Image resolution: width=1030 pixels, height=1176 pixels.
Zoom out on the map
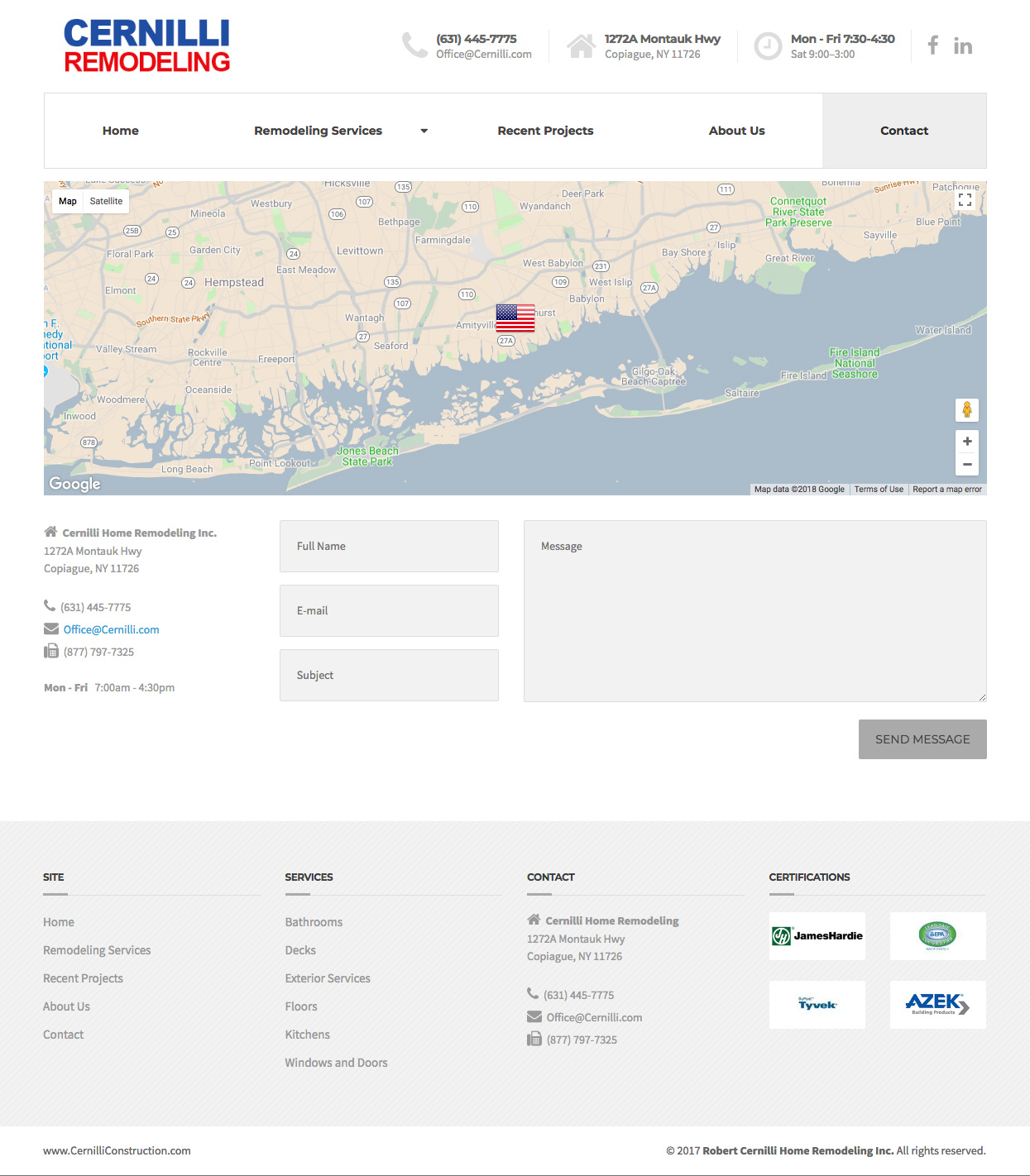[x=966, y=465]
